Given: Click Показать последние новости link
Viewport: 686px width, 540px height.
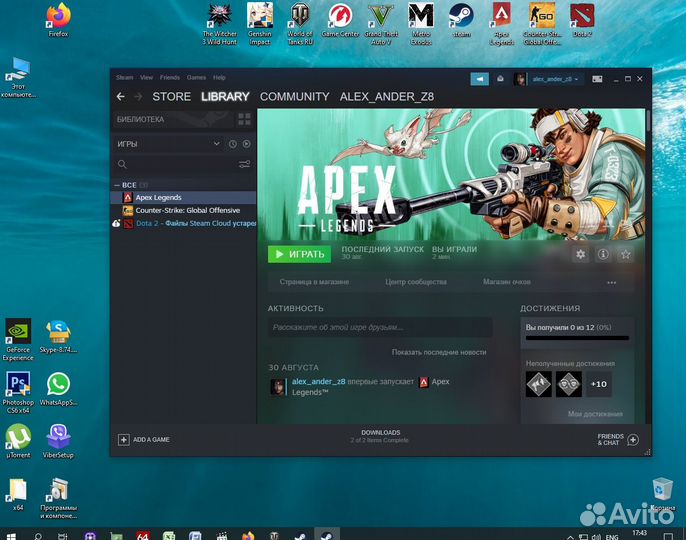Looking at the screenshot, I should [439, 352].
